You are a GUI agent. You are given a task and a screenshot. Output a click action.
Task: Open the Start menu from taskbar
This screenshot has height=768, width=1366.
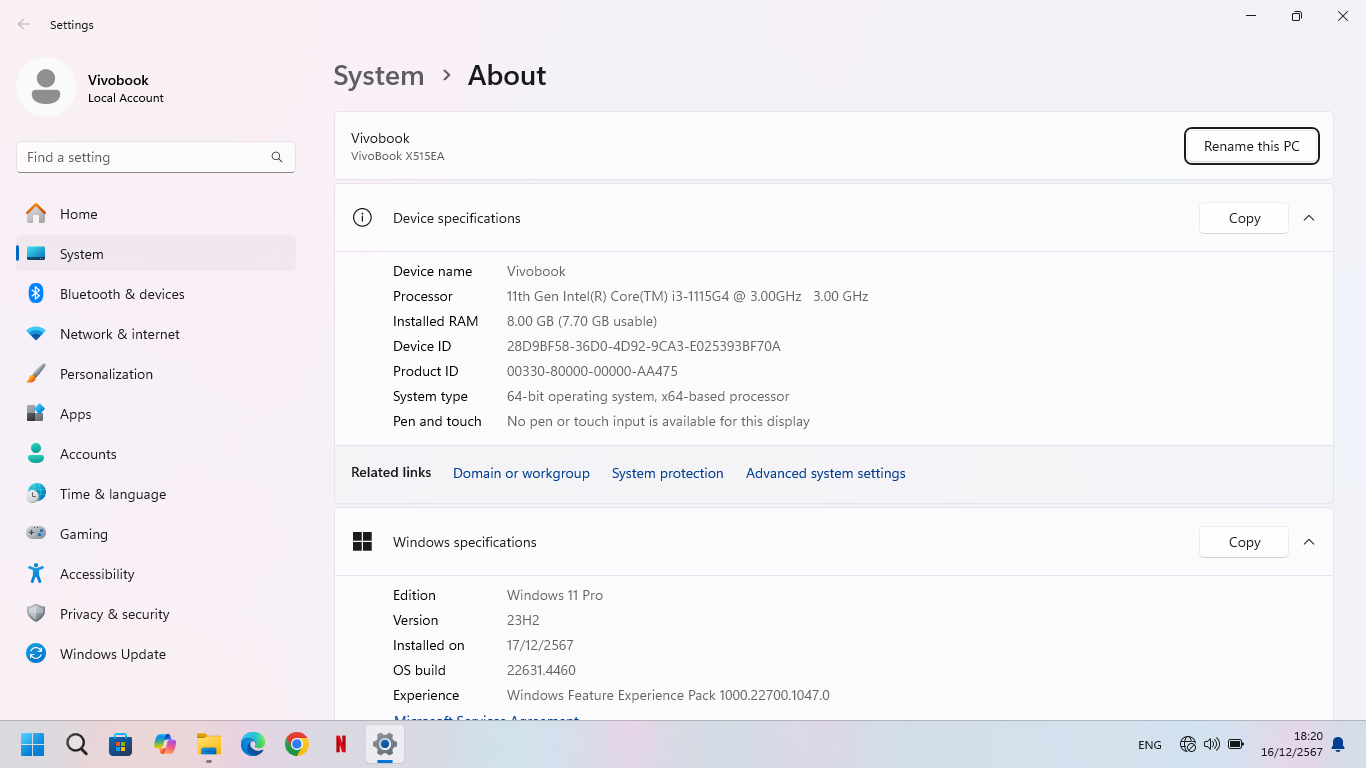(33, 744)
